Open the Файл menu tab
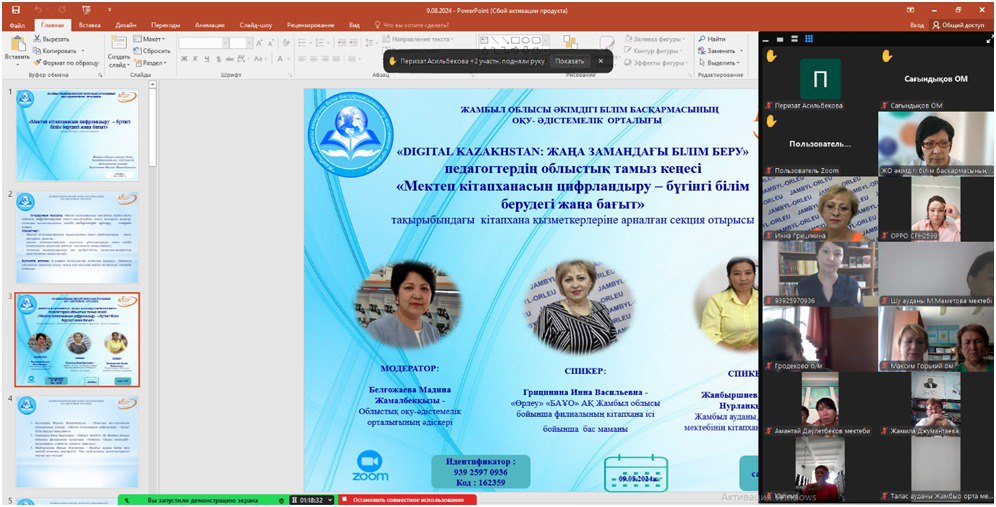This screenshot has height=507, width=996. click(17, 25)
